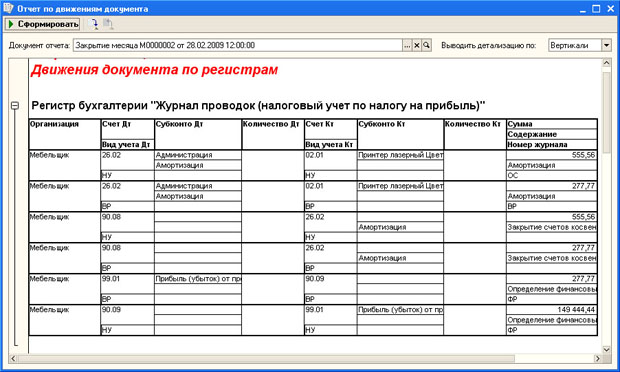
Task: Click the Количество Дт column header
Action: pyautogui.click(x=273, y=134)
